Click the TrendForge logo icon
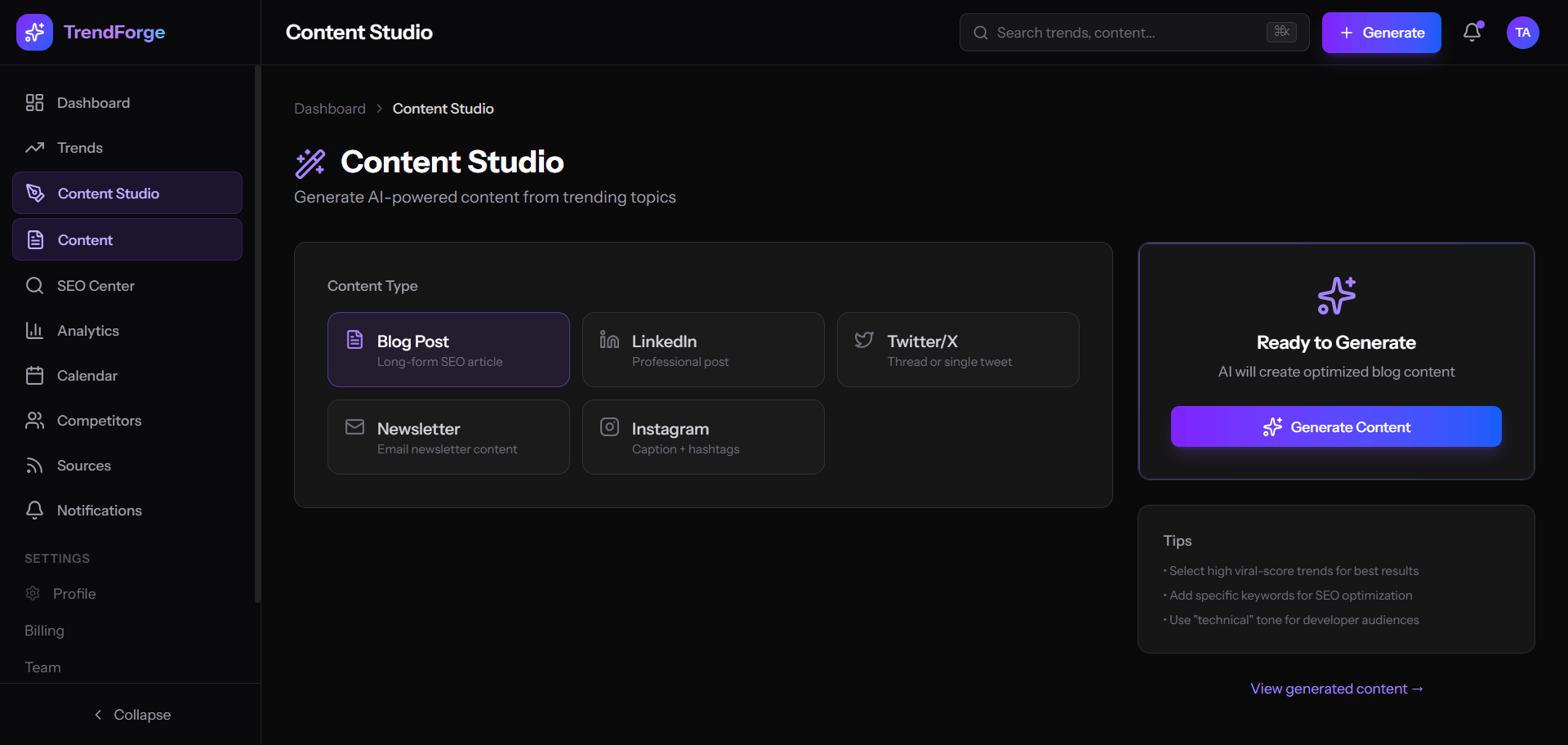Screen dimensions: 1568x745 pos(34,33)
